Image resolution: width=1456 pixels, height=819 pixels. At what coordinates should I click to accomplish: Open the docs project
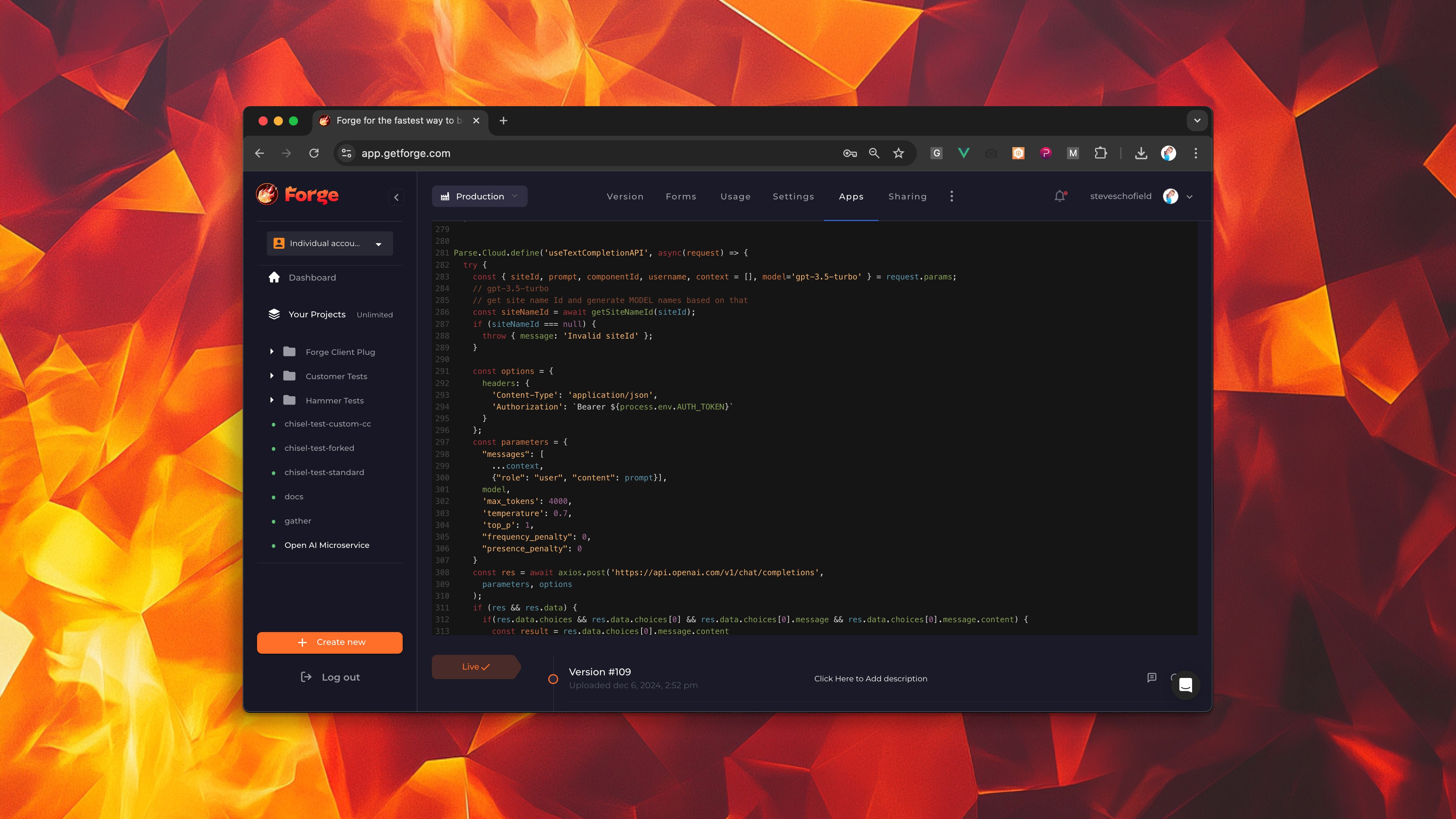(x=294, y=497)
